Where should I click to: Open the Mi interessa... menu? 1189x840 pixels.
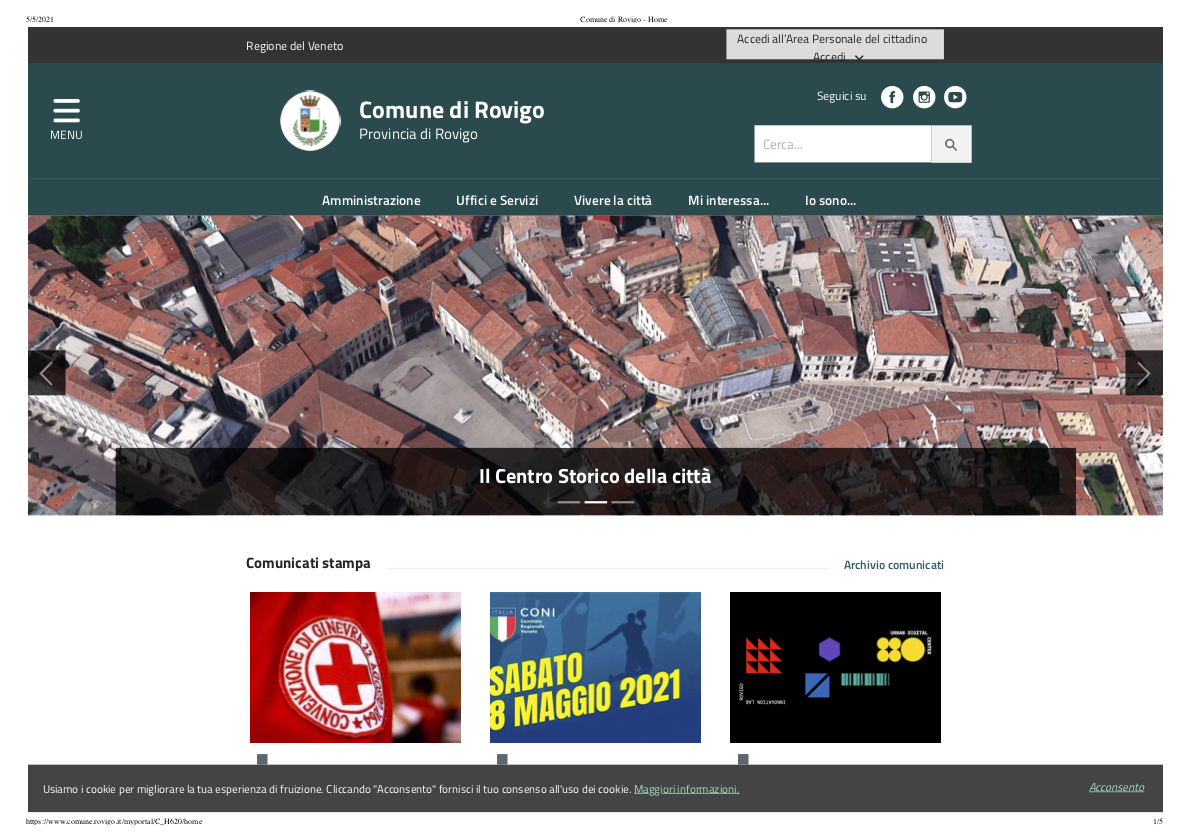coord(728,200)
